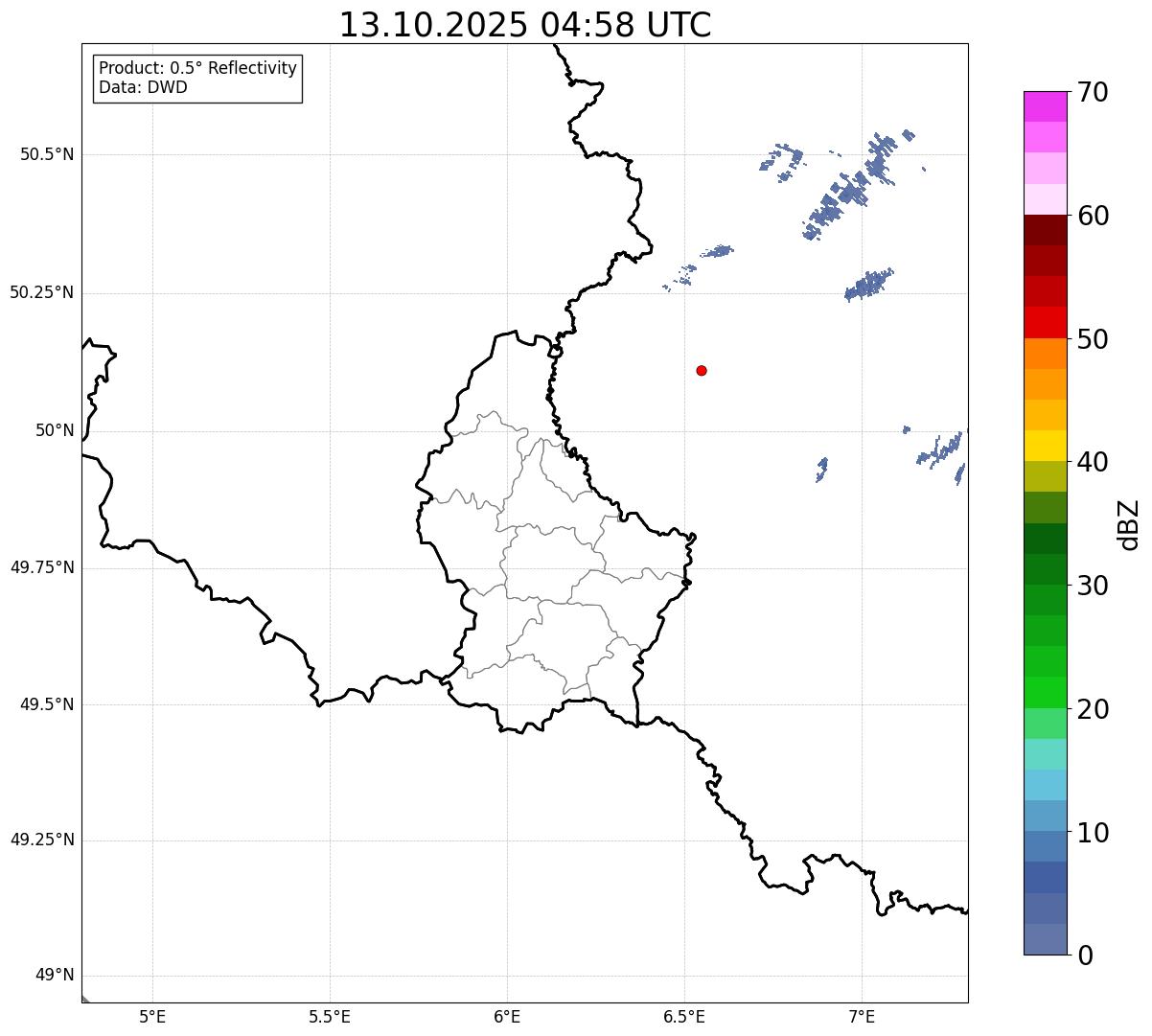This screenshot has height=1036, width=1152.
Task: Pick the dark maroon swatch below 60
Action: click(x=1046, y=230)
